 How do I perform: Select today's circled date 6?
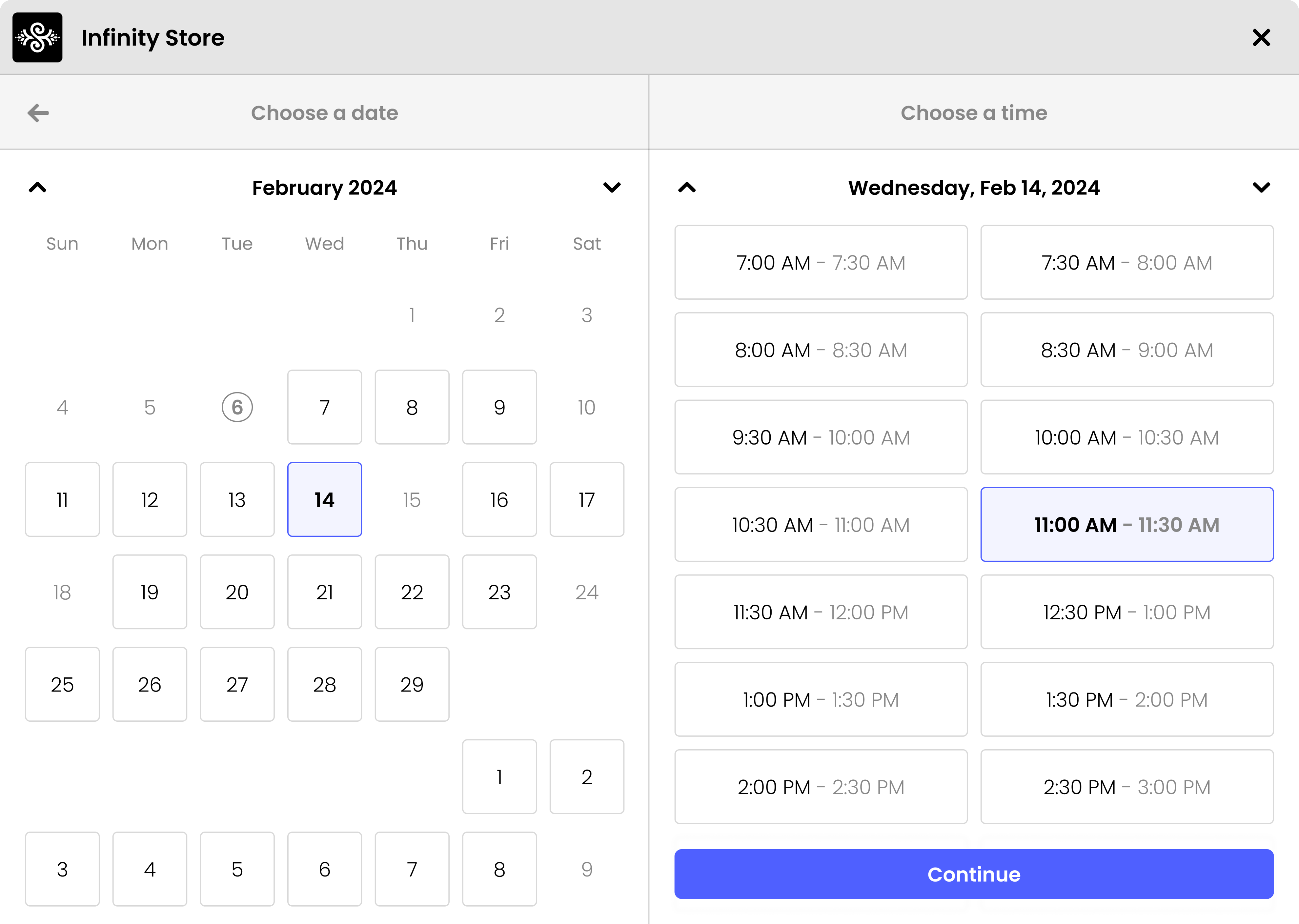tap(237, 407)
